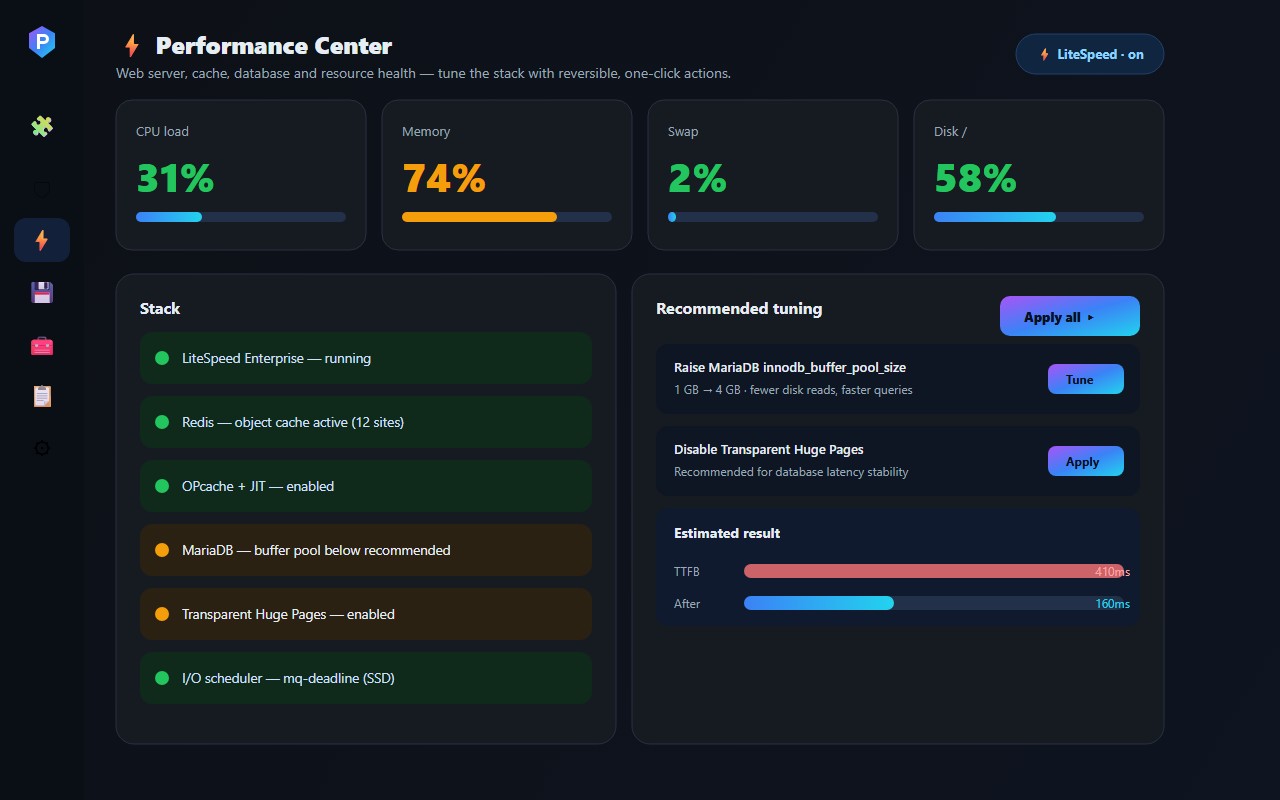Click the page subtitle about reversible actions
The height and width of the screenshot is (800, 1280).
423,74
